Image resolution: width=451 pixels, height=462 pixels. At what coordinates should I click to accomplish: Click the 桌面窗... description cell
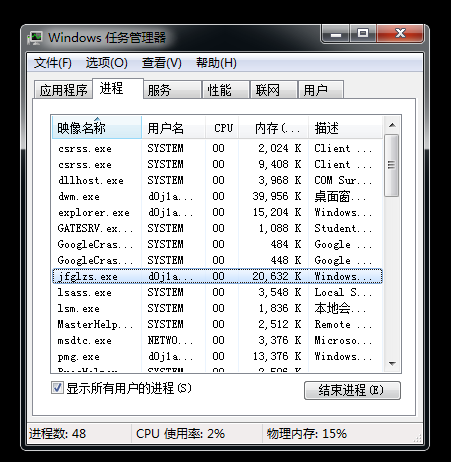tap(340, 196)
